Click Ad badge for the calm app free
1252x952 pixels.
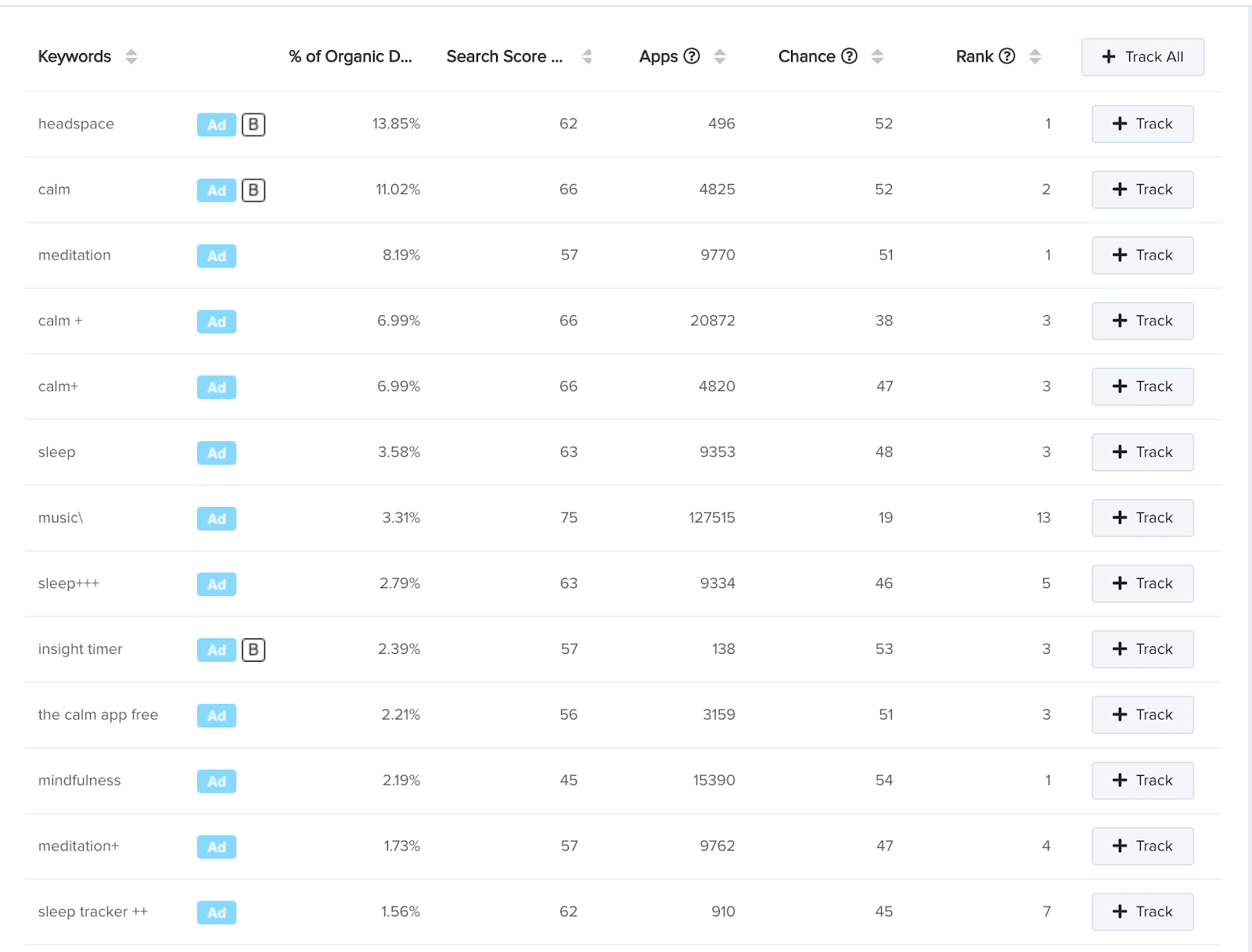(x=217, y=716)
